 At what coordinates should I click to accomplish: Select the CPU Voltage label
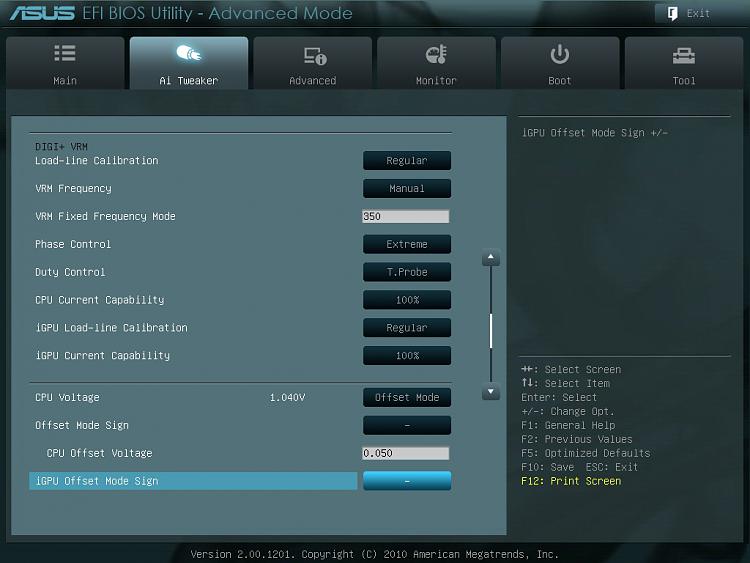tap(67, 397)
